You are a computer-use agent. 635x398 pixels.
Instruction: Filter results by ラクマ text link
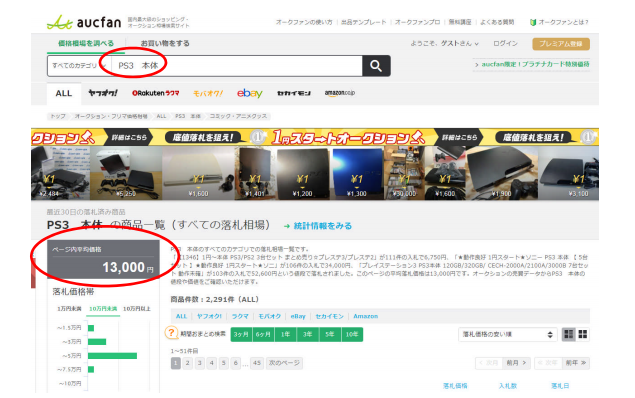pos(240,317)
